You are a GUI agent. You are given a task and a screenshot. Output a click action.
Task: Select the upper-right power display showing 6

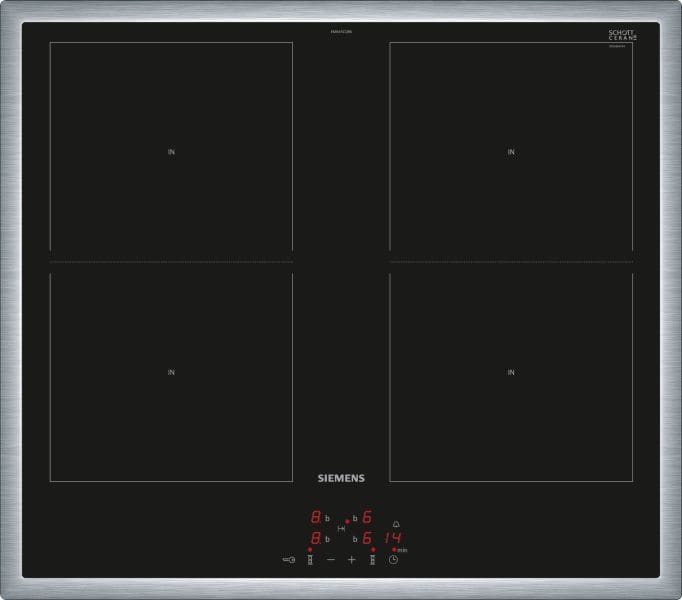[x=368, y=517]
